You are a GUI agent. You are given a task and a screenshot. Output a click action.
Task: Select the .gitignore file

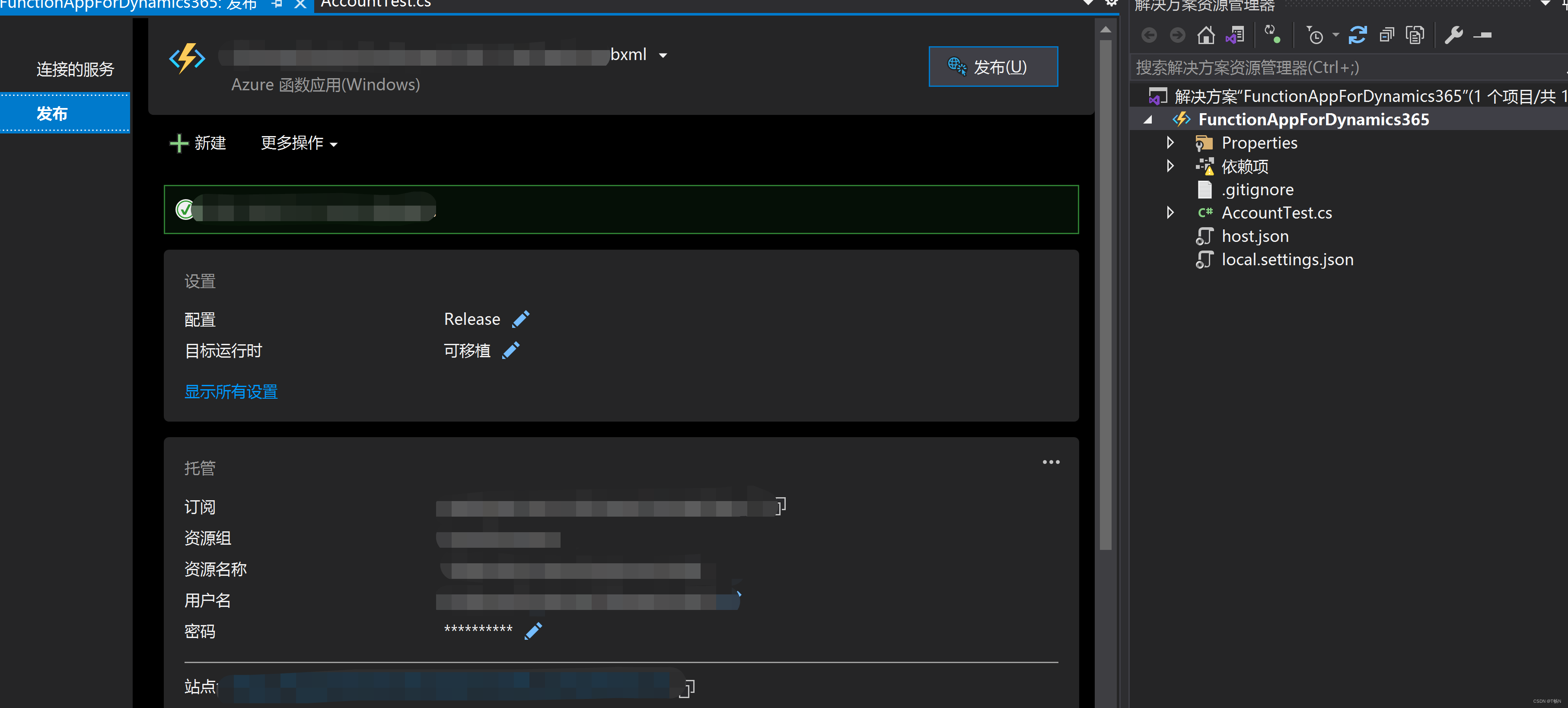click(x=1257, y=190)
